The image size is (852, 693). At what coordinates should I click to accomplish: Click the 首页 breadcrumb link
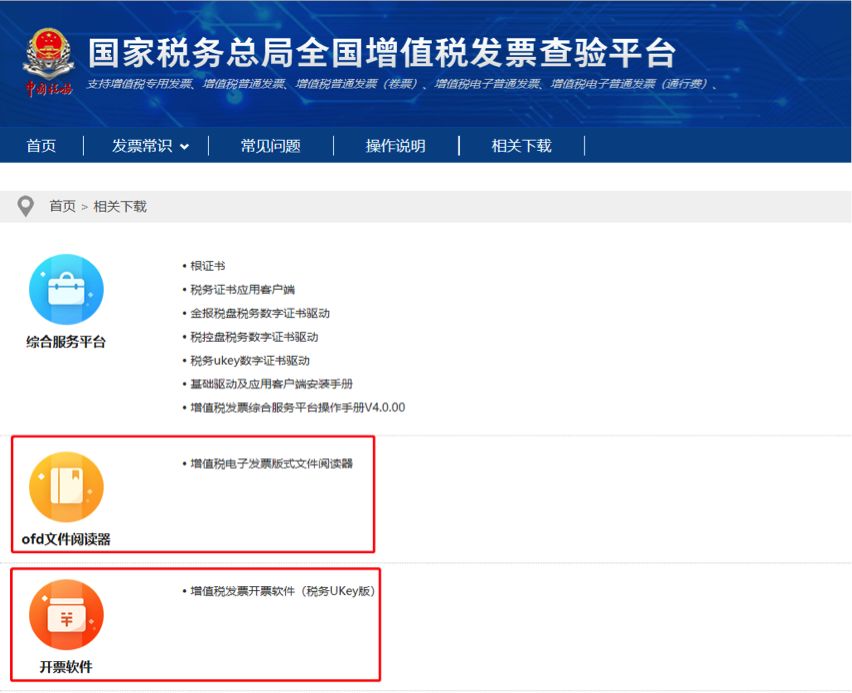pyautogui.click(x=62, y=207)
